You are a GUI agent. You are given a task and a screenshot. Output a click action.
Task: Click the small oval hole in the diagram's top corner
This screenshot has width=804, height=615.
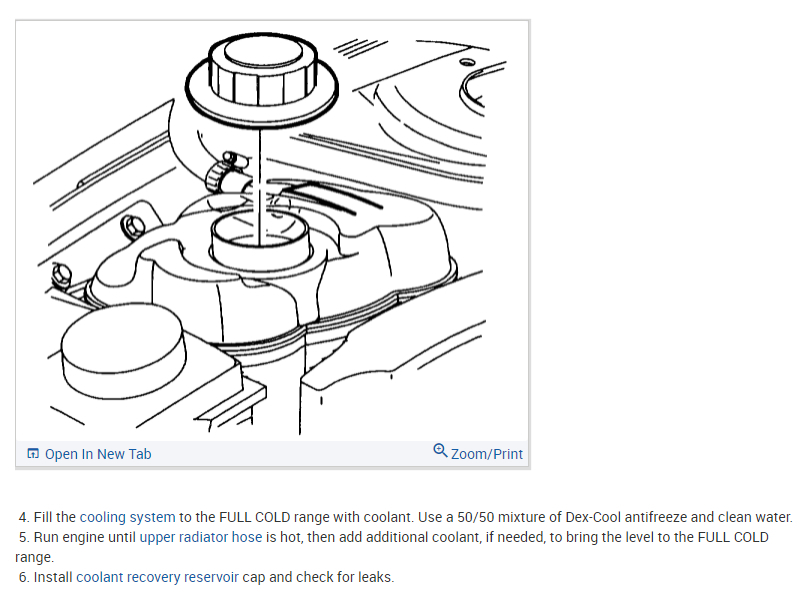467,63
